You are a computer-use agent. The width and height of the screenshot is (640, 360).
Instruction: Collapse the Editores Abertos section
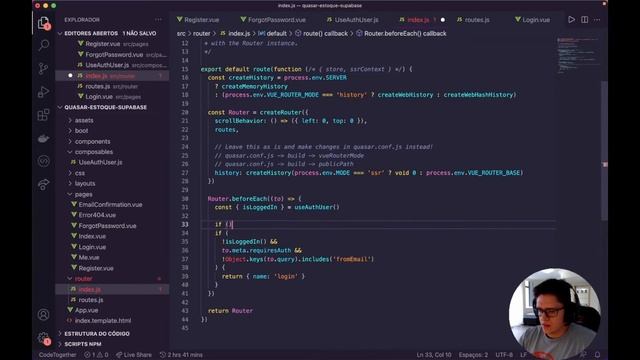[110, 33]
